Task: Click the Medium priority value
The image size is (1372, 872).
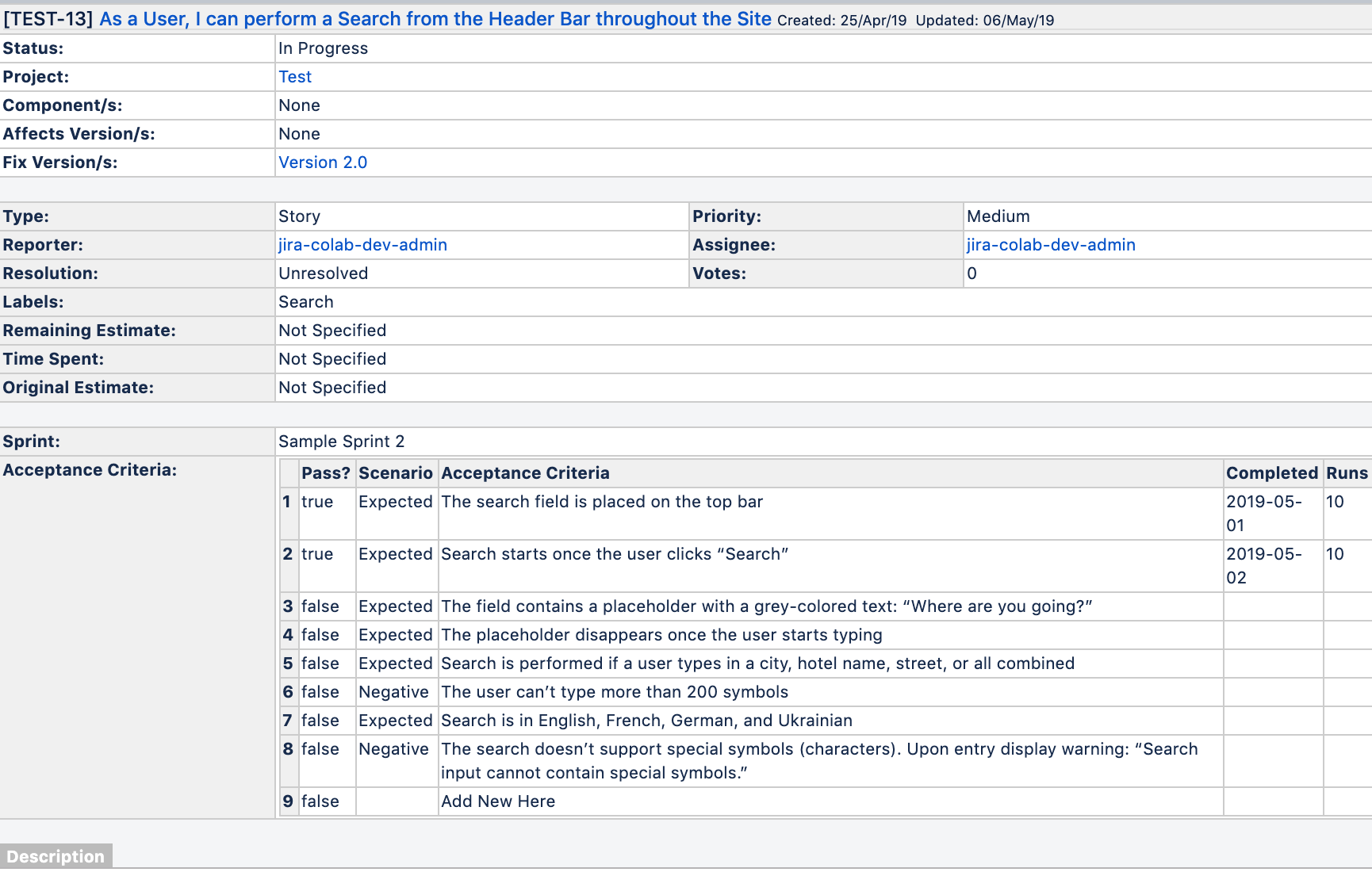Action: tap(998, 216)
